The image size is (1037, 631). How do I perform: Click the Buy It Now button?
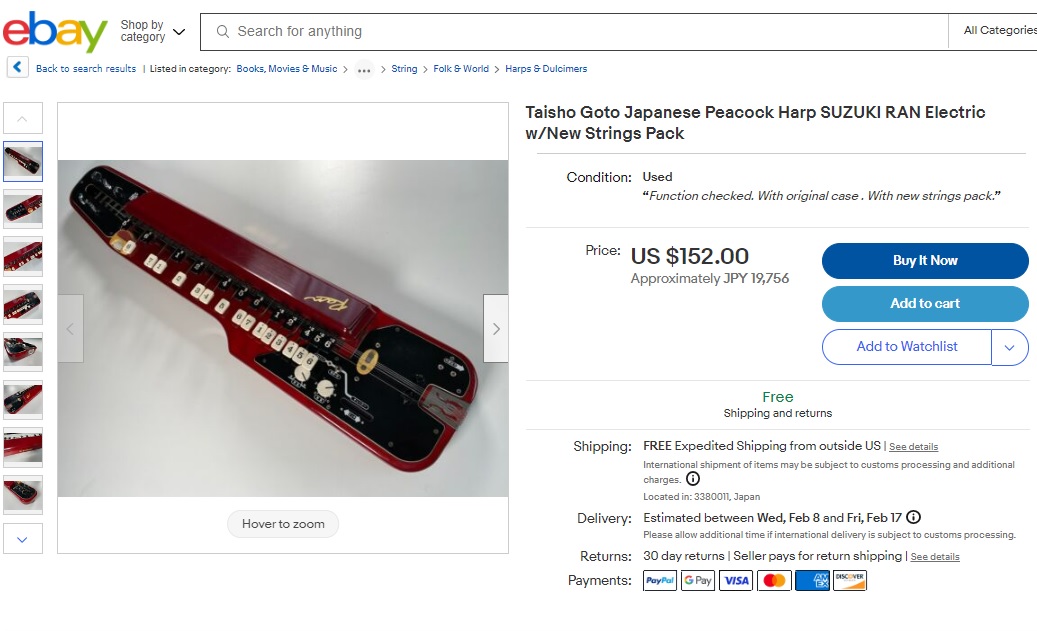coord(925,261)
